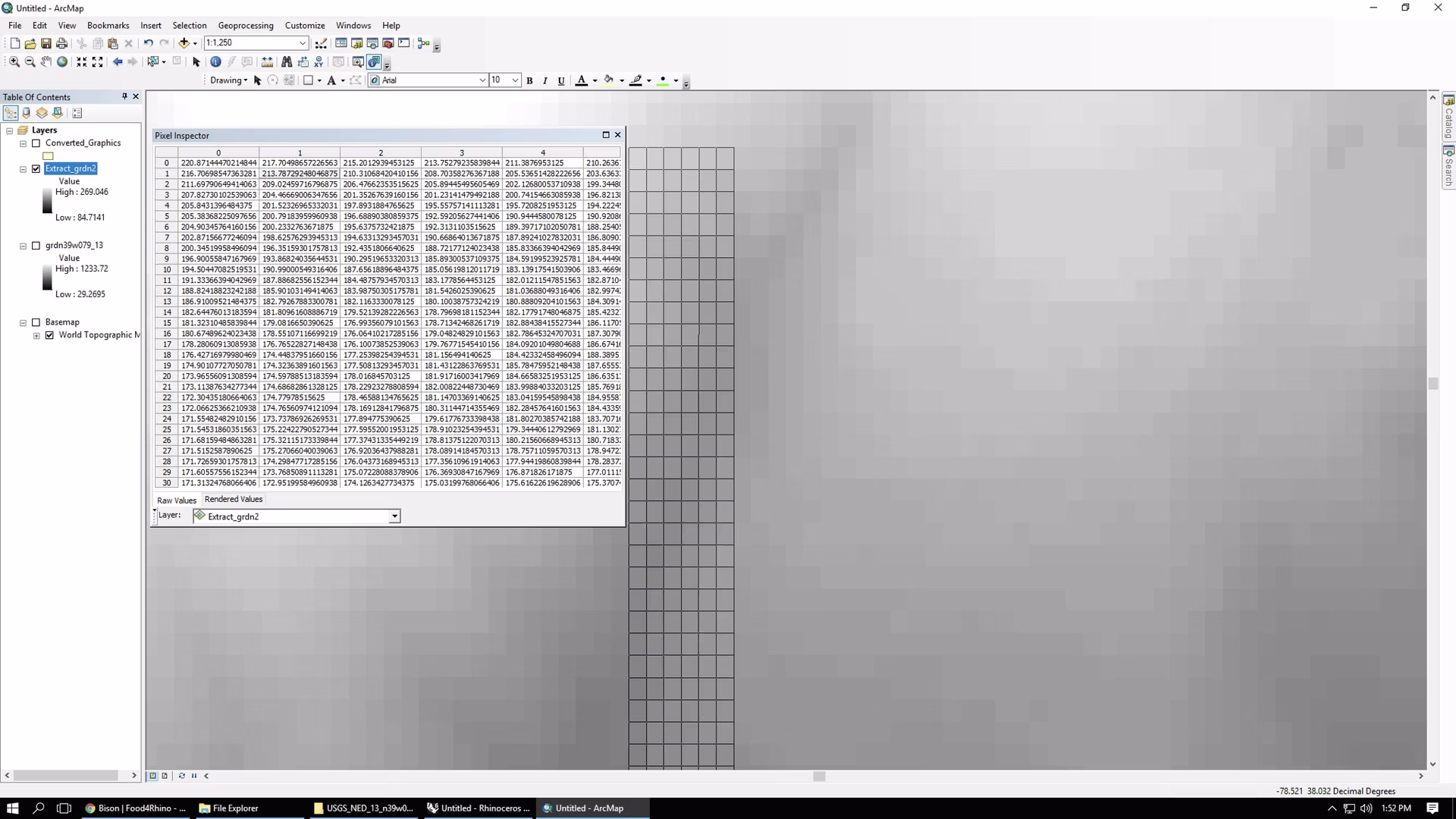Open the Pixel Inspector Layer dropdown
Screen dimensions: 1456x819
coord(394,516)
